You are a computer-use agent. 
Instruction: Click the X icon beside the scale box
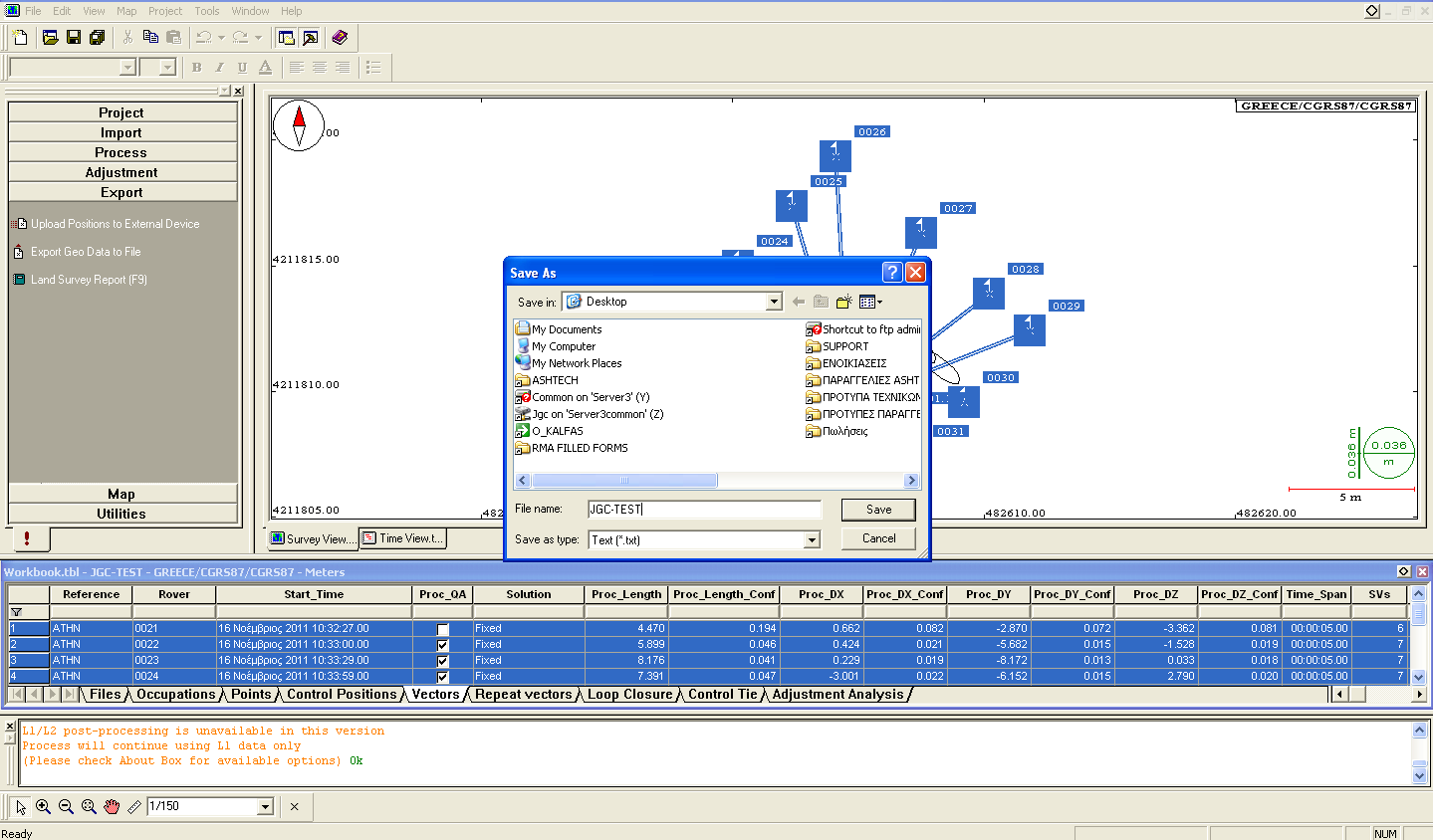295,806
